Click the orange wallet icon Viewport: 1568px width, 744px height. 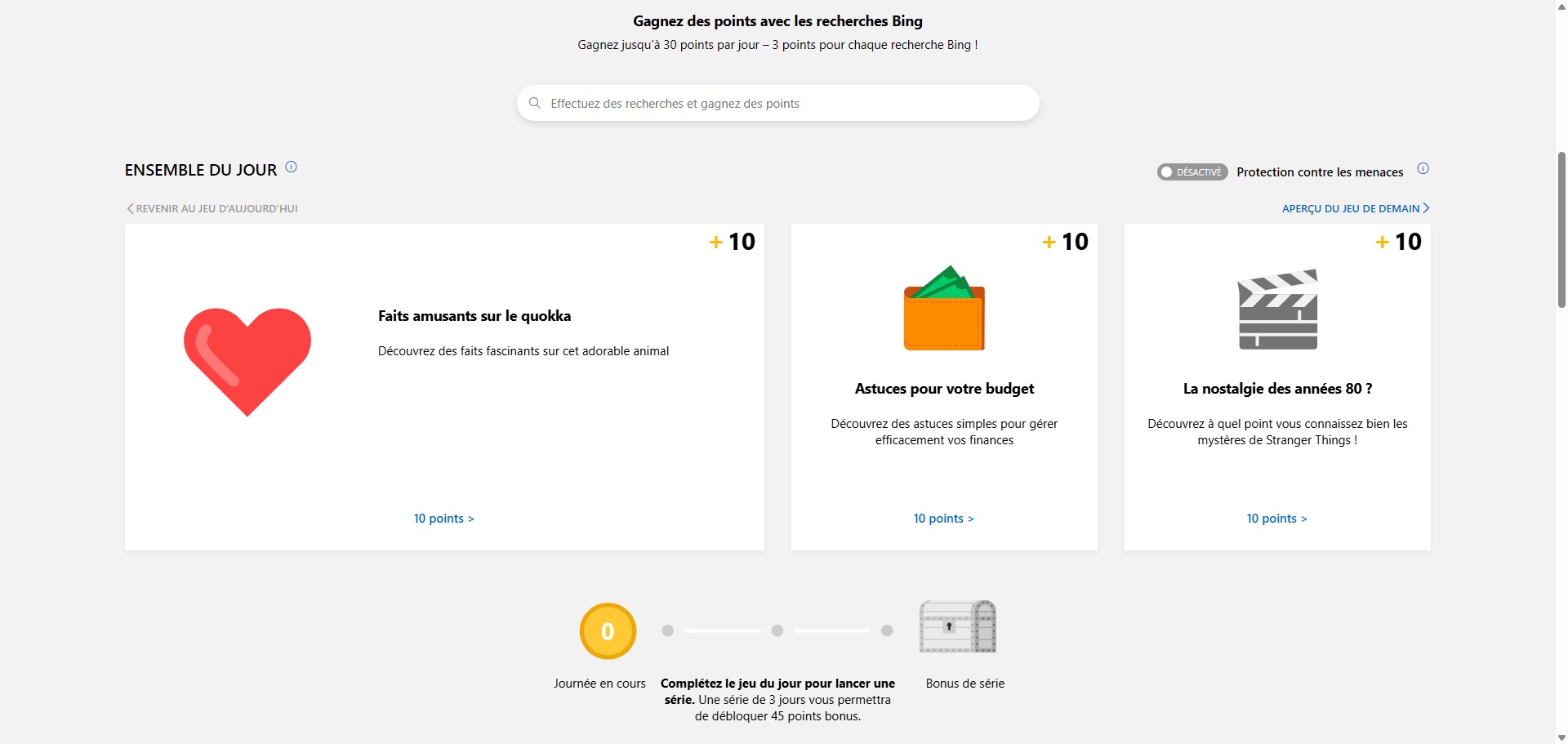click(943, 310)
